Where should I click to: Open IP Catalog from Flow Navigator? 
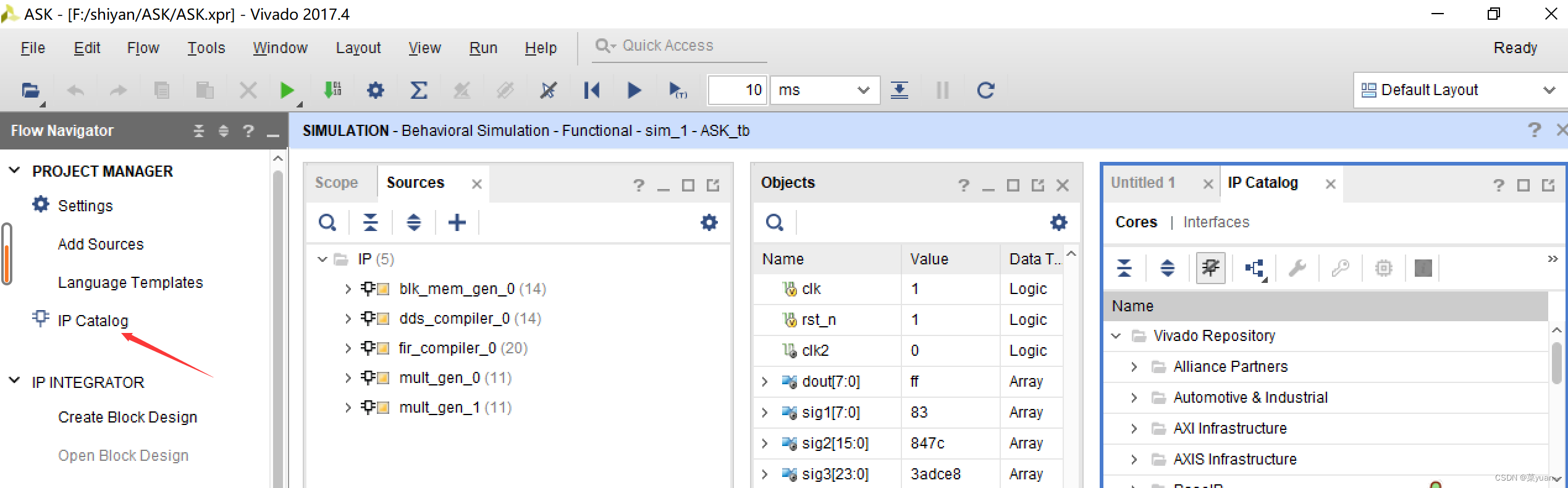(x=93, y=321)
